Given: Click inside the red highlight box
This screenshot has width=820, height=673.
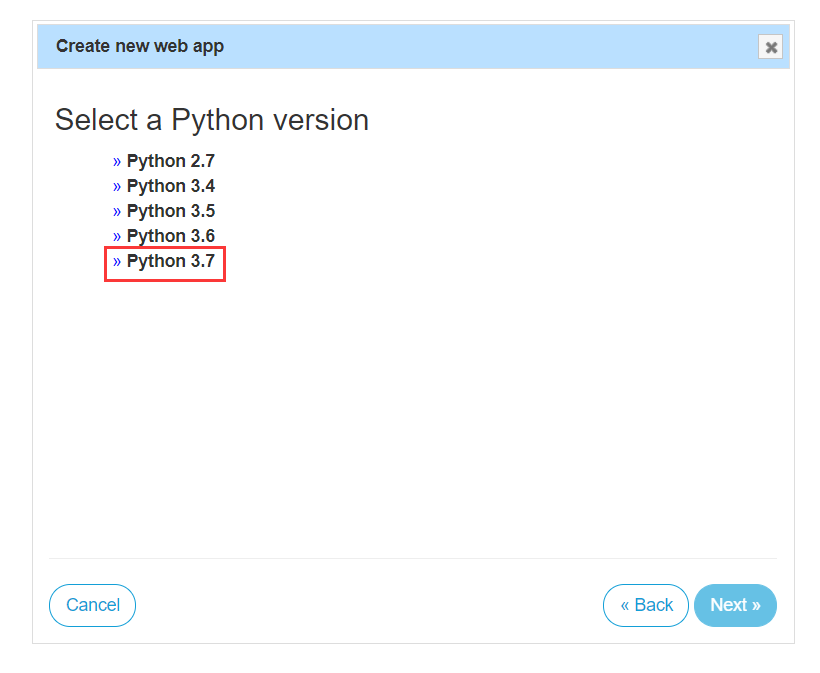Looking at the screenshot, I should (165, 263).
